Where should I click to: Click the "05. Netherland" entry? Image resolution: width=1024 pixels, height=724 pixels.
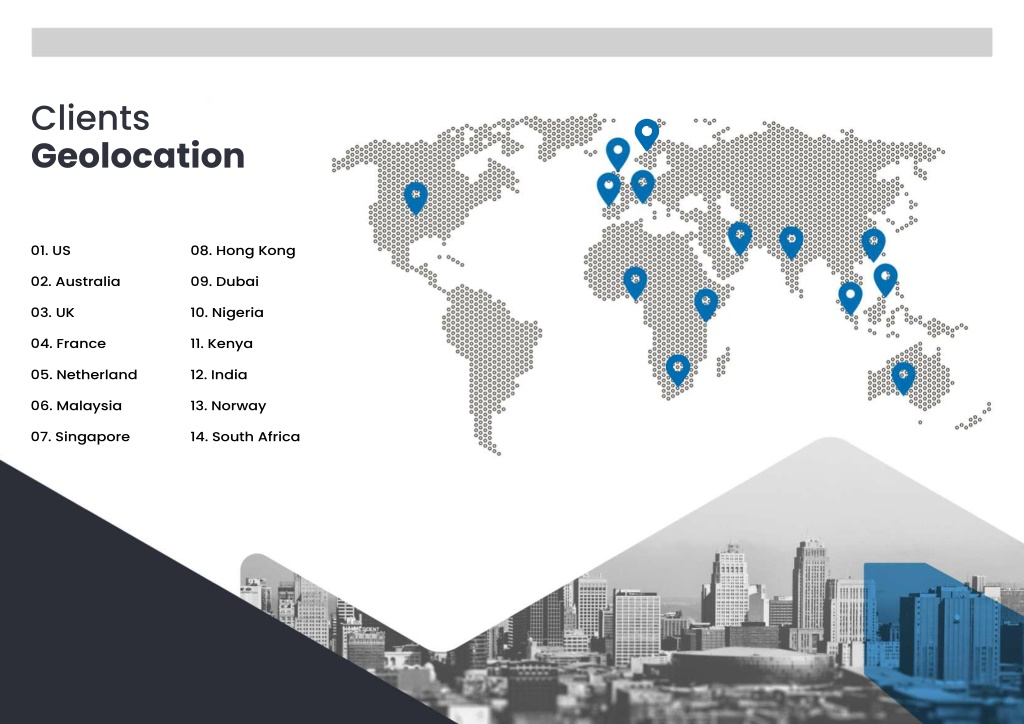coord(84,374)
